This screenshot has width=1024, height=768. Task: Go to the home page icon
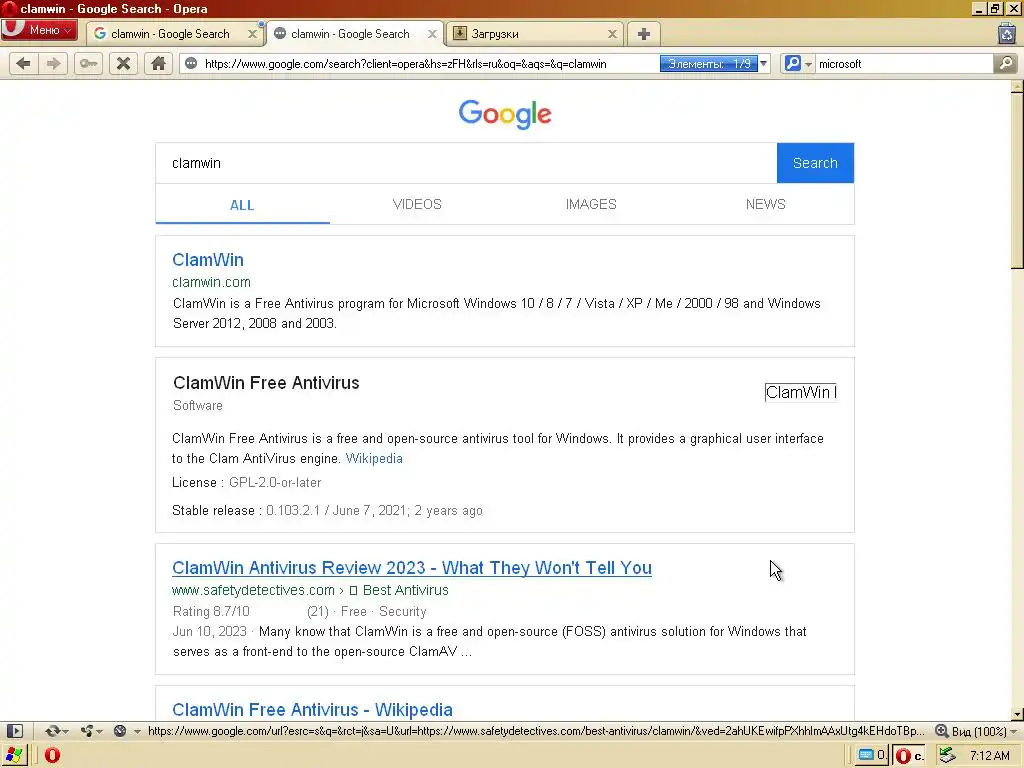click(158, 63)
